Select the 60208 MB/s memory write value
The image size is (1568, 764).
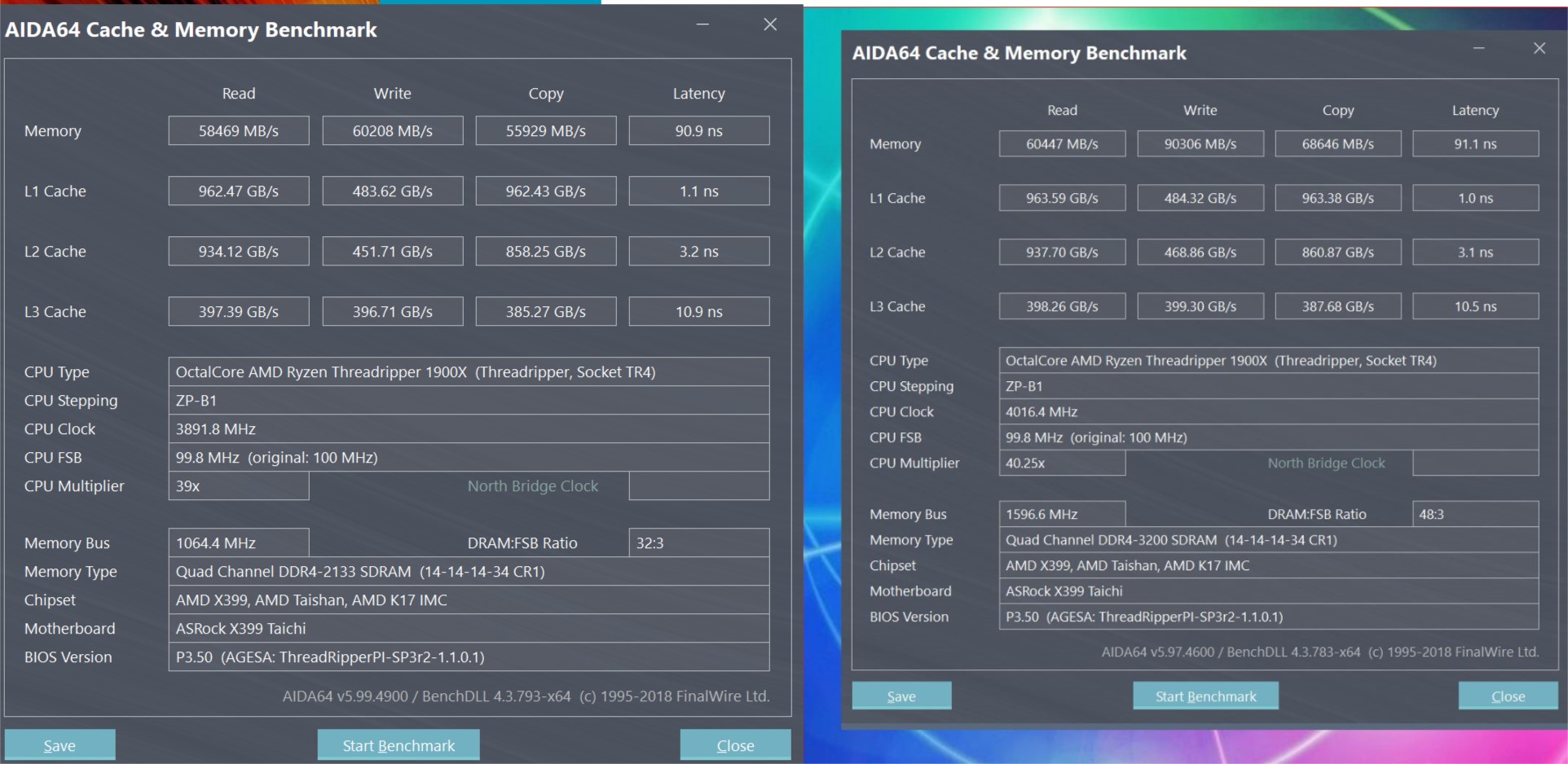coord(393,130)
